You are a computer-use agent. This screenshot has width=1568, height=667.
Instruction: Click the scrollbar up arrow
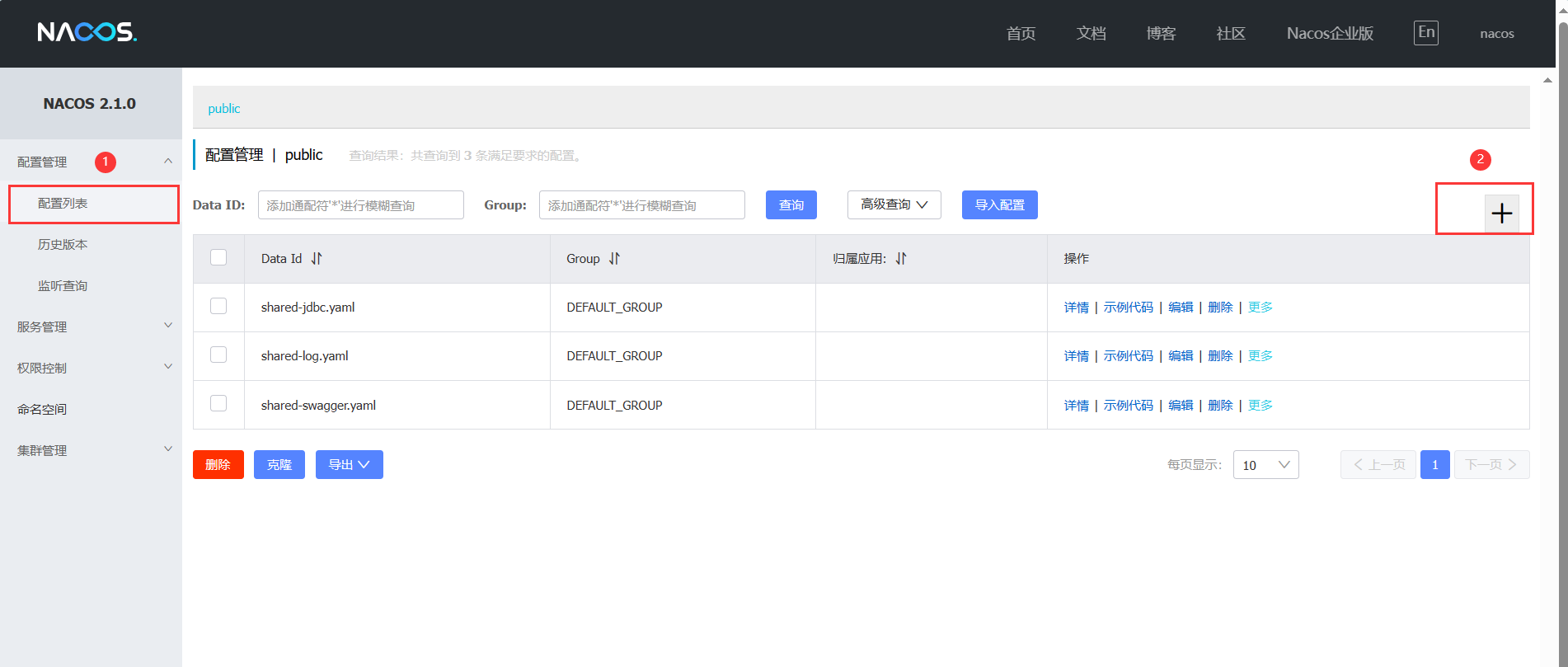click(1547, 80)
